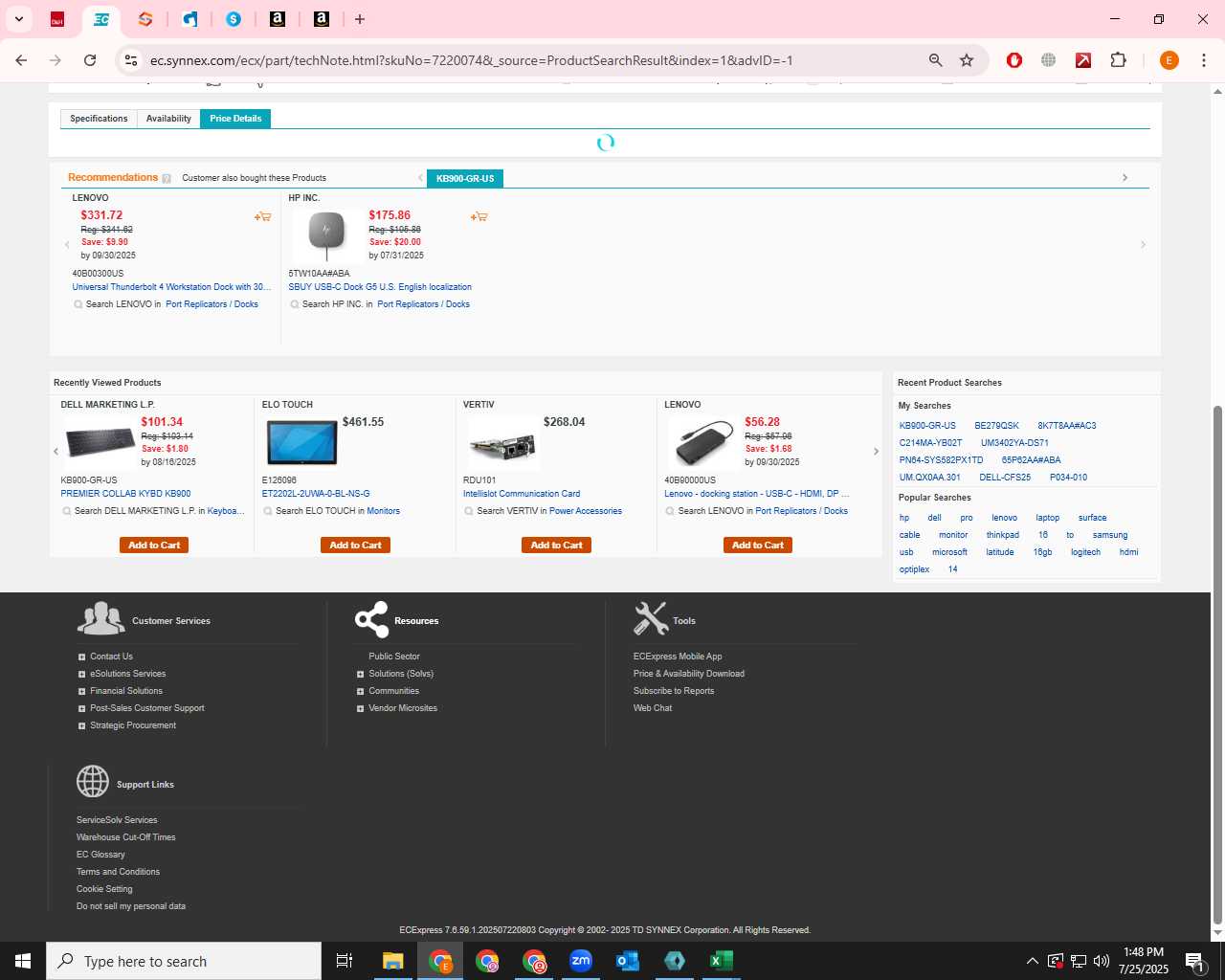
Task: Move recommendation tabs right with chevron
Action: 1125,178
